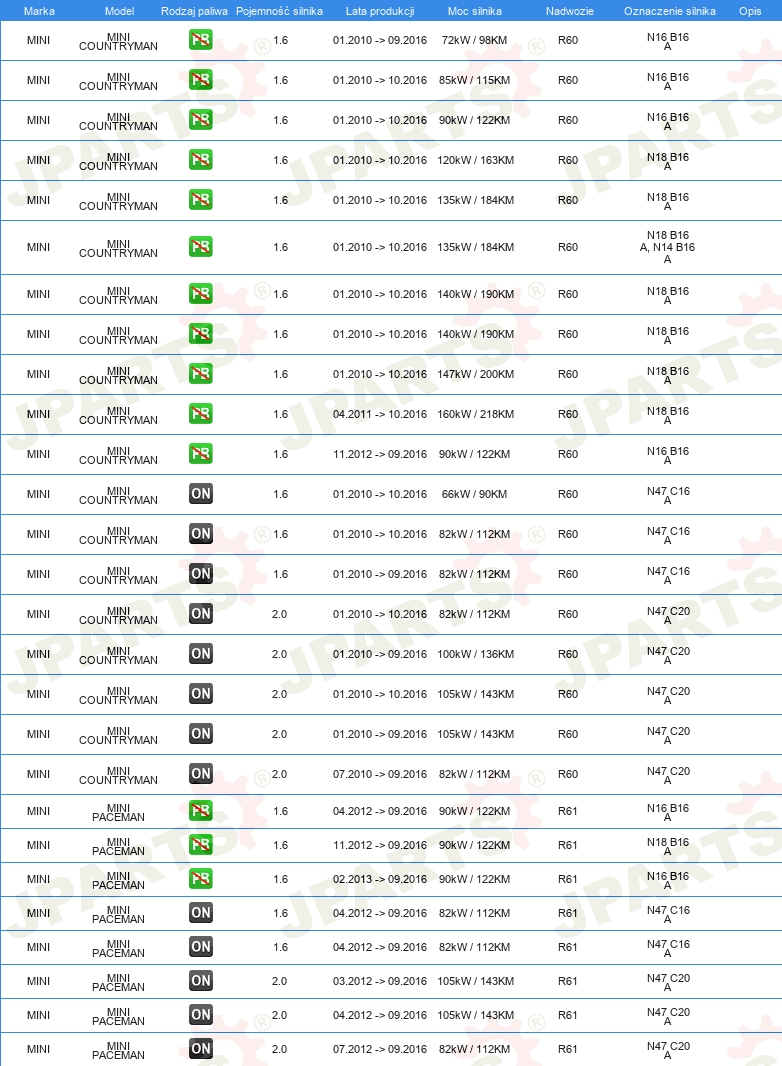Click engine code N18 B16 A in 120kW/163KM row

(x=668, y=161)
